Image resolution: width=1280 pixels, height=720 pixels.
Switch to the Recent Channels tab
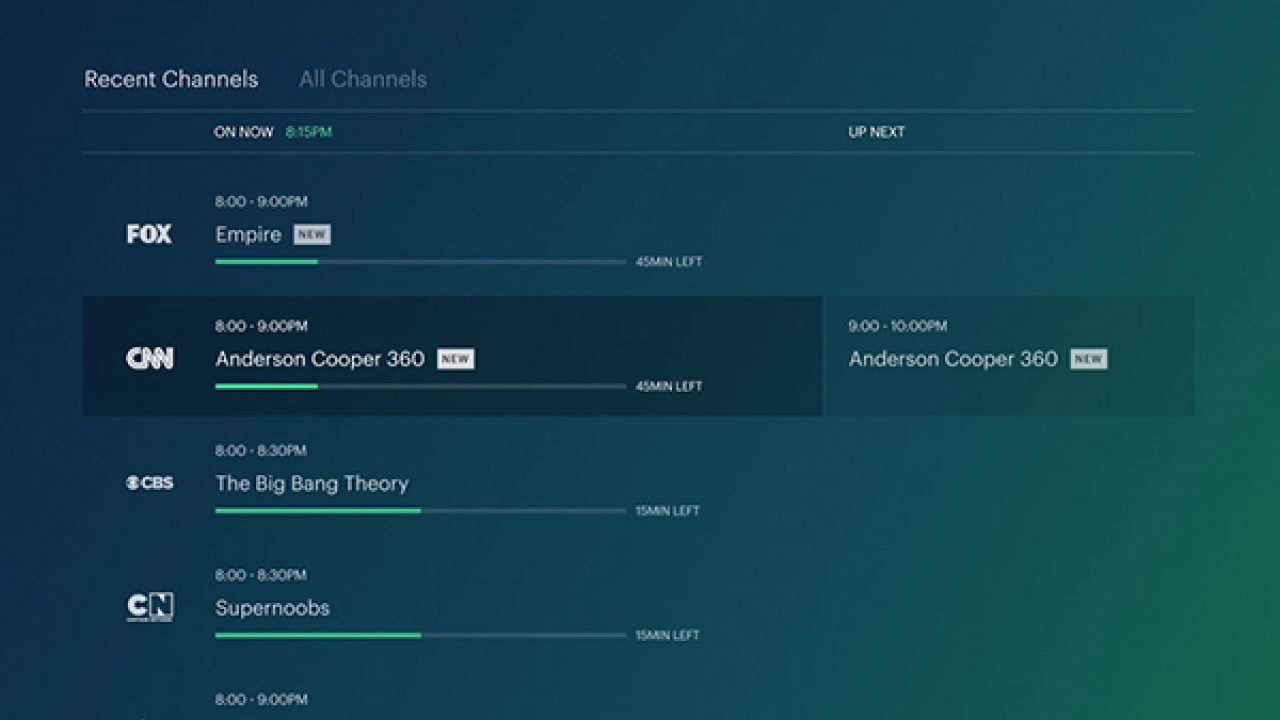click(171, 79)
